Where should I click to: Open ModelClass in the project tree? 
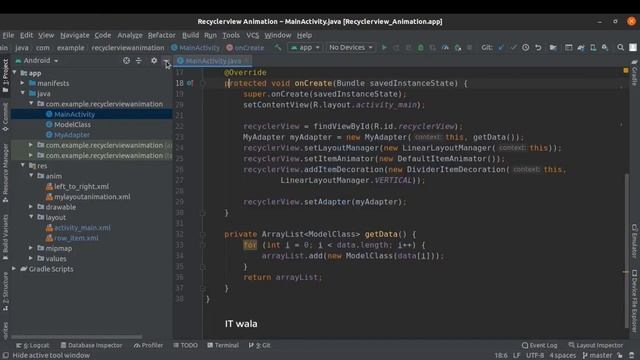[72, 124]
